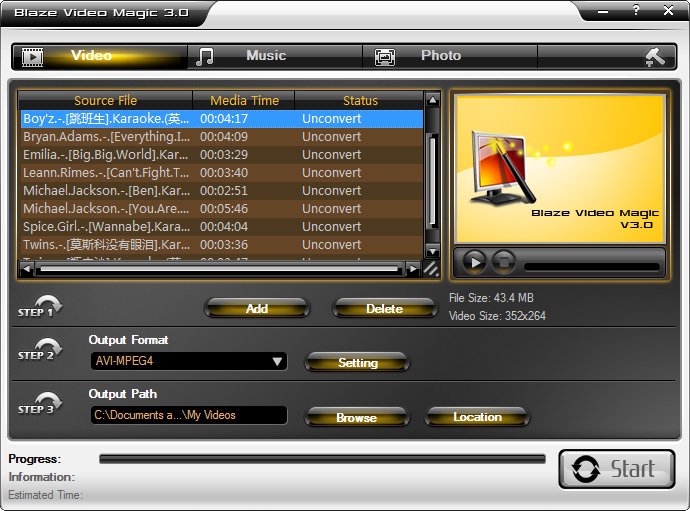Click the Step 3 arrow icon
The image size is (690, 511).
click(40, 404)
